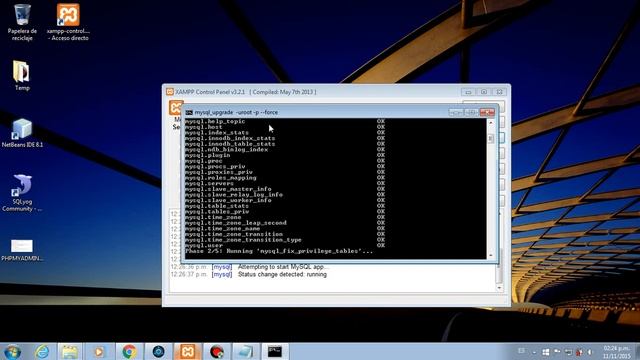
Task: Click the red shield tray icon
Action: 579,352
